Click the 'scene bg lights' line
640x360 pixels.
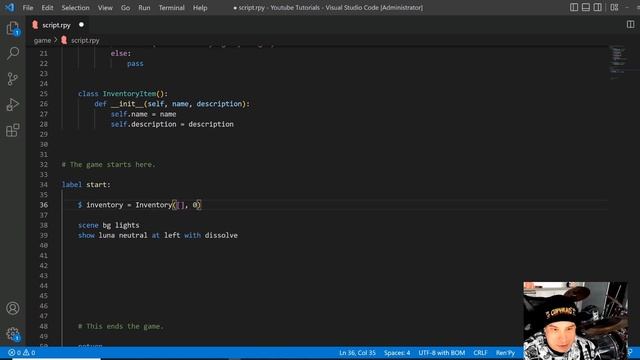click(109, 225)
